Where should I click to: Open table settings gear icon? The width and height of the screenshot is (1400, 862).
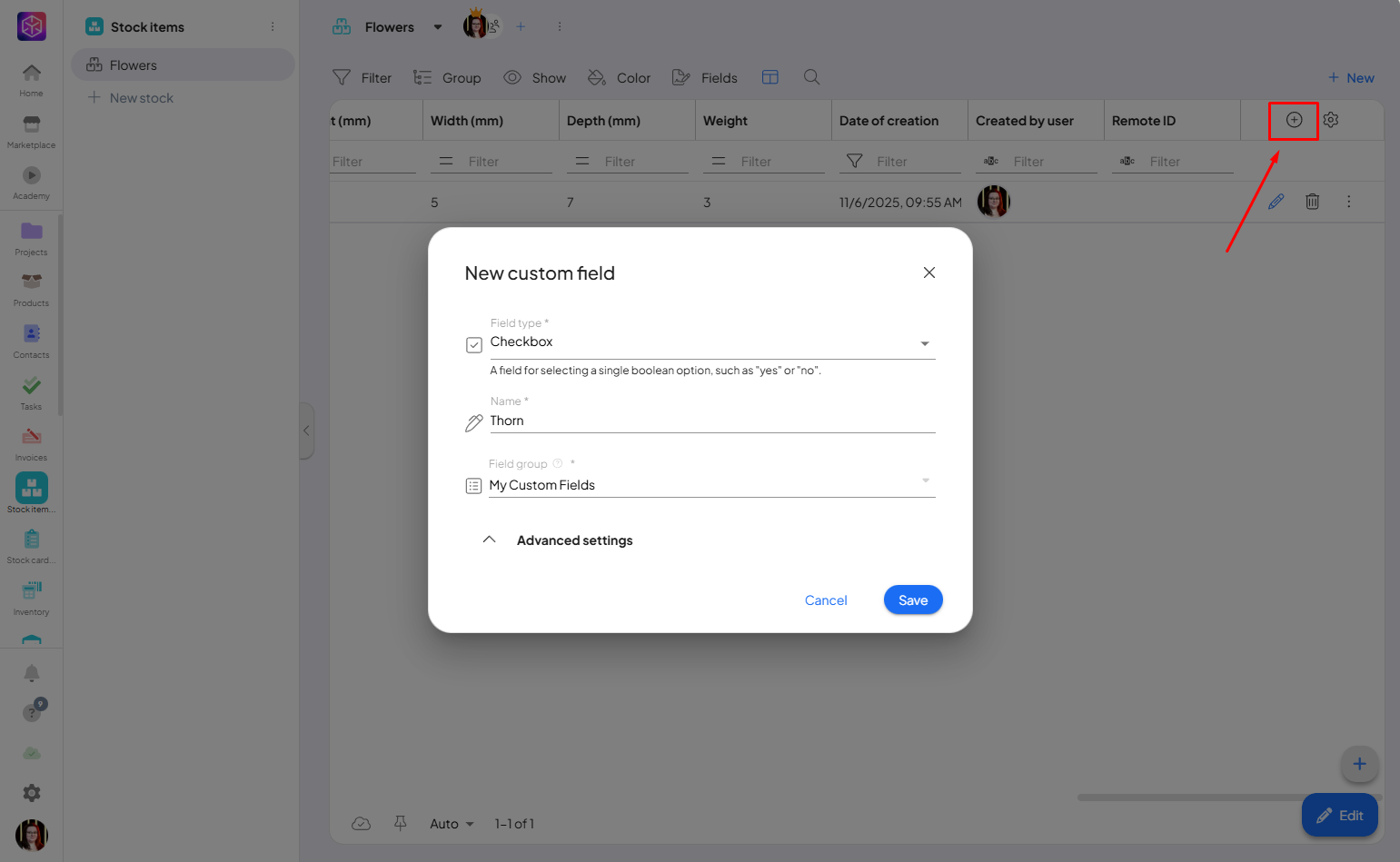click(1331, 120)
